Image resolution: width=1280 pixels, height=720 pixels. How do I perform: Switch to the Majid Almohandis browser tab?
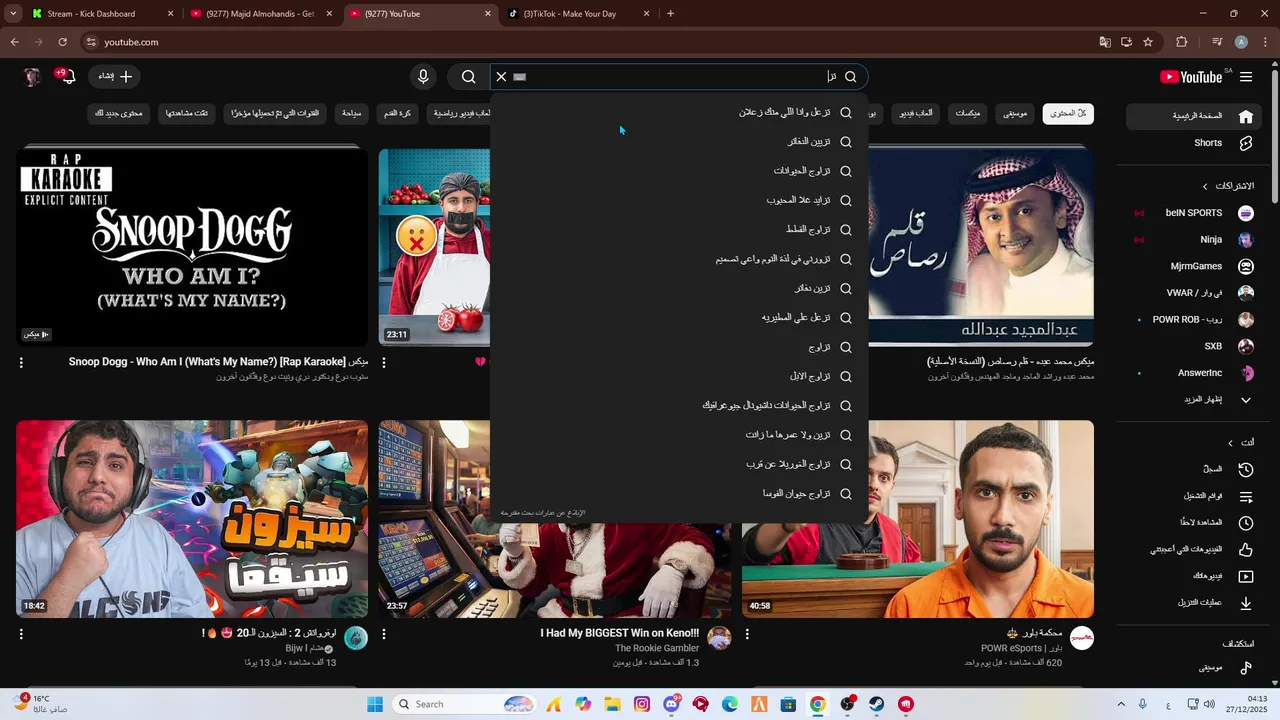tap(261, 14)
